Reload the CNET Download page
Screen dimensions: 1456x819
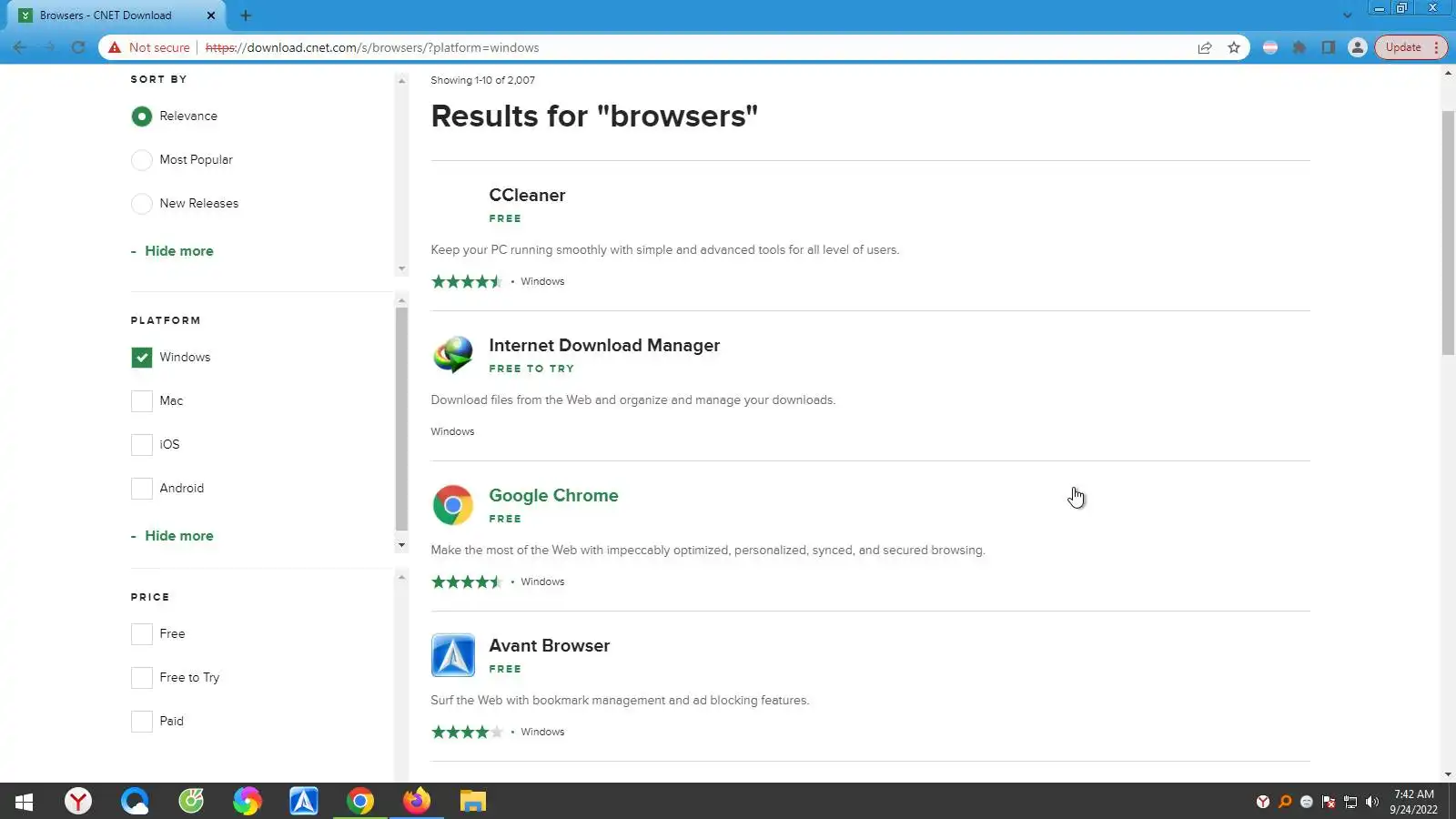tap(78, 47)
